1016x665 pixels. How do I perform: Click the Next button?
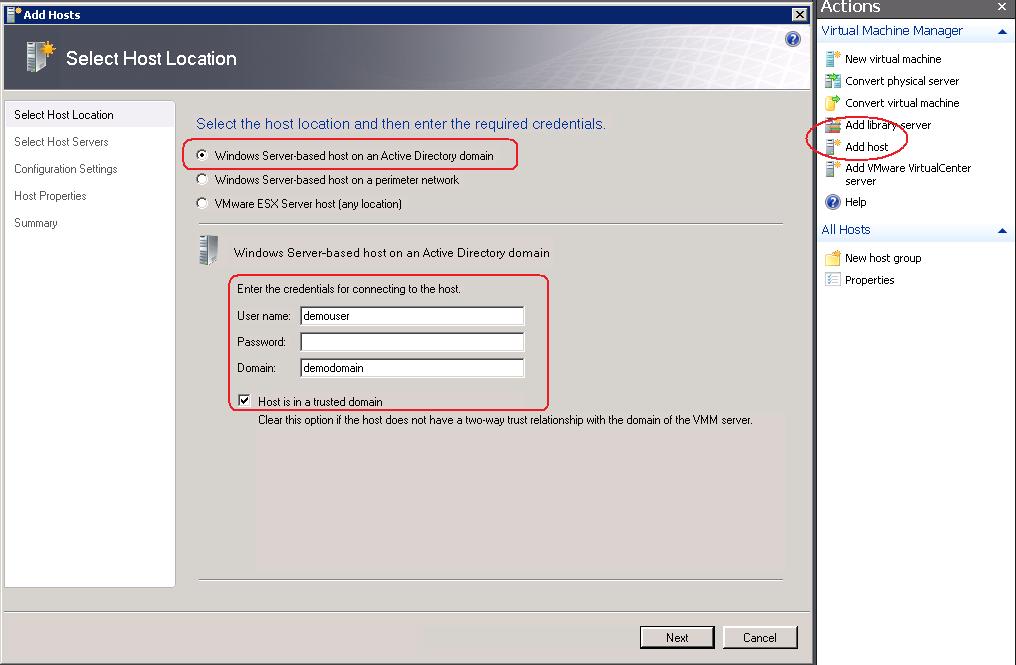677,637
